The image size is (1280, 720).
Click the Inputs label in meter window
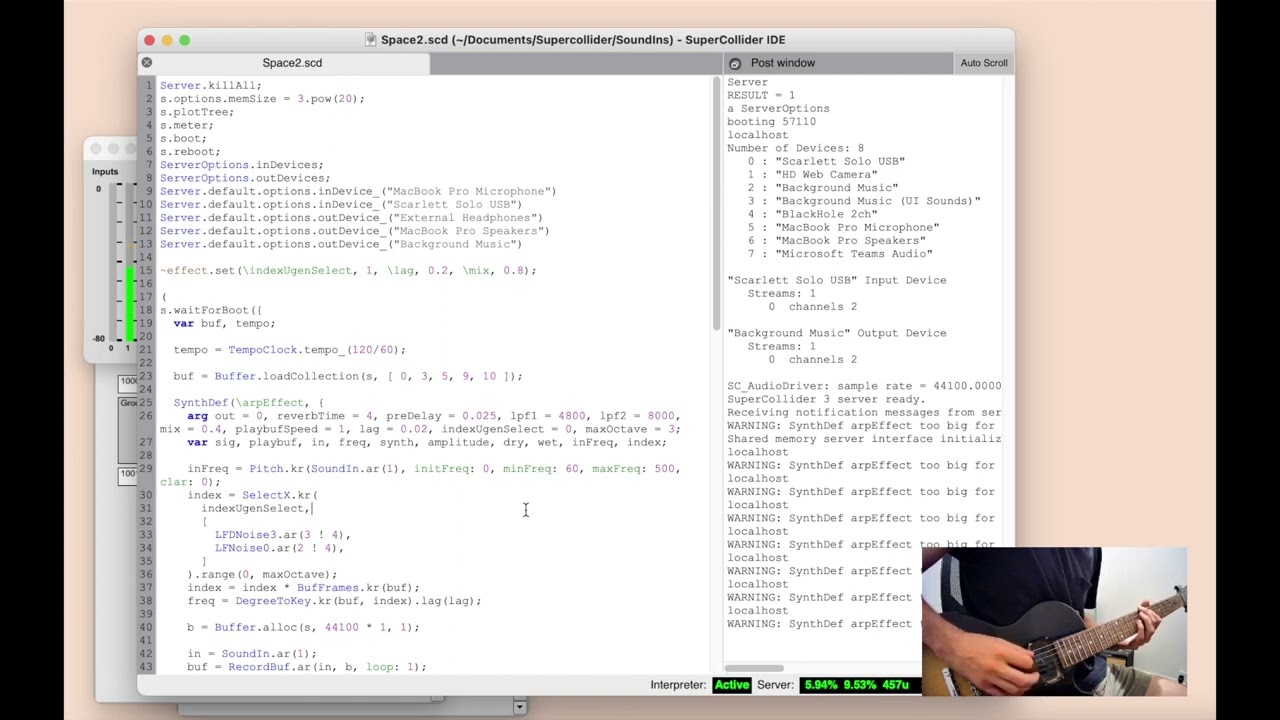105,172
